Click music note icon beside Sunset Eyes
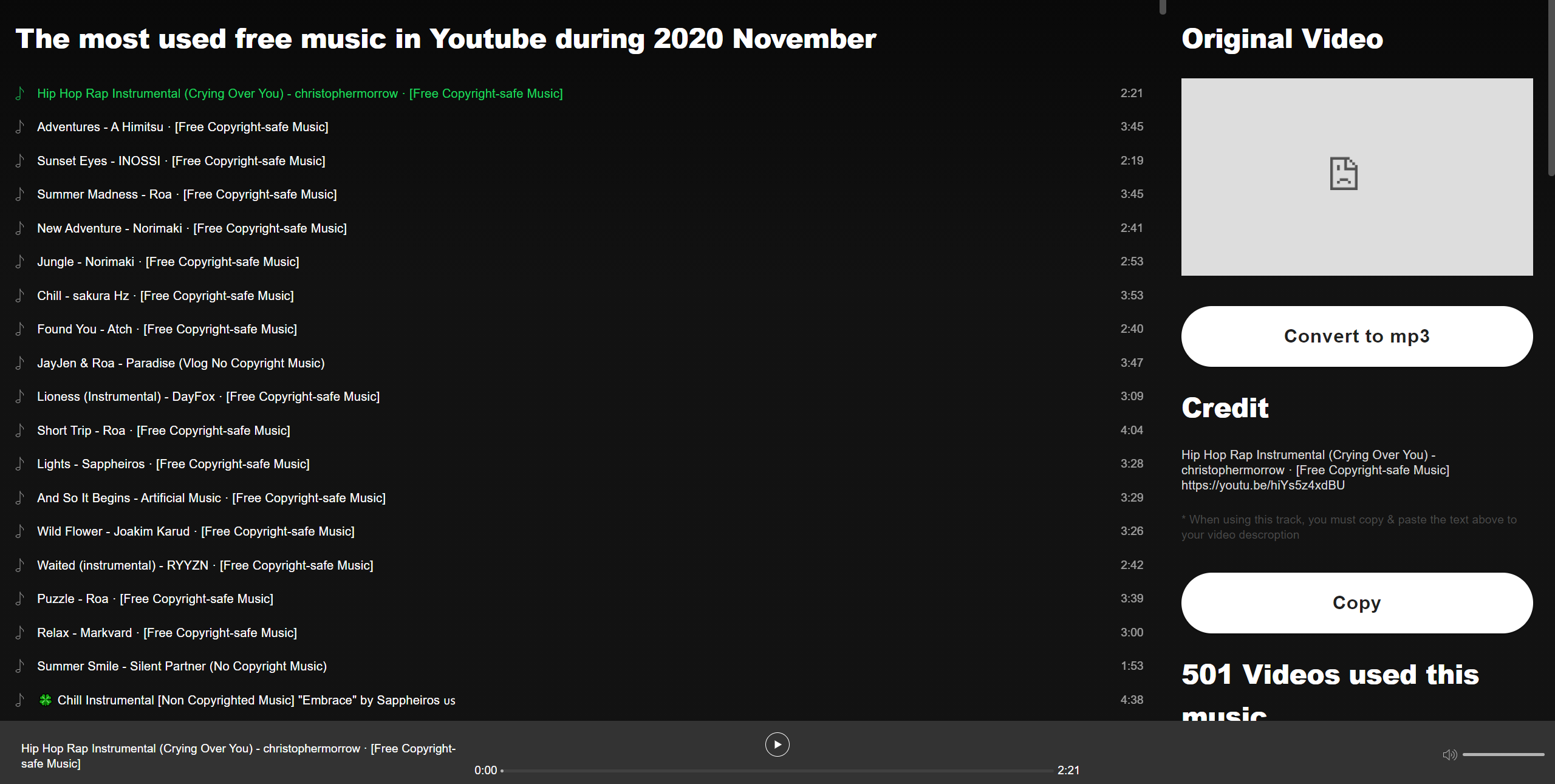The height and width of the screenshot is (784, 1555). pyautogui.click(x=20, y=161)
